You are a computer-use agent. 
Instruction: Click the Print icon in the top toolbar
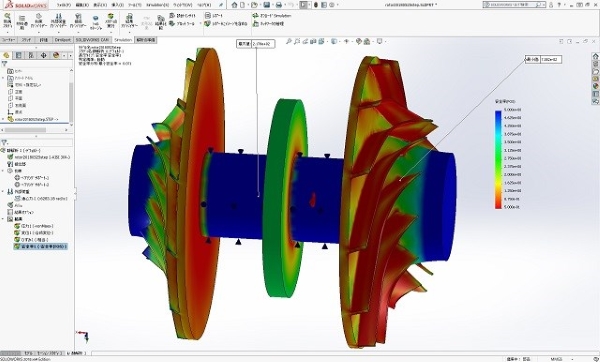point(279,5)
